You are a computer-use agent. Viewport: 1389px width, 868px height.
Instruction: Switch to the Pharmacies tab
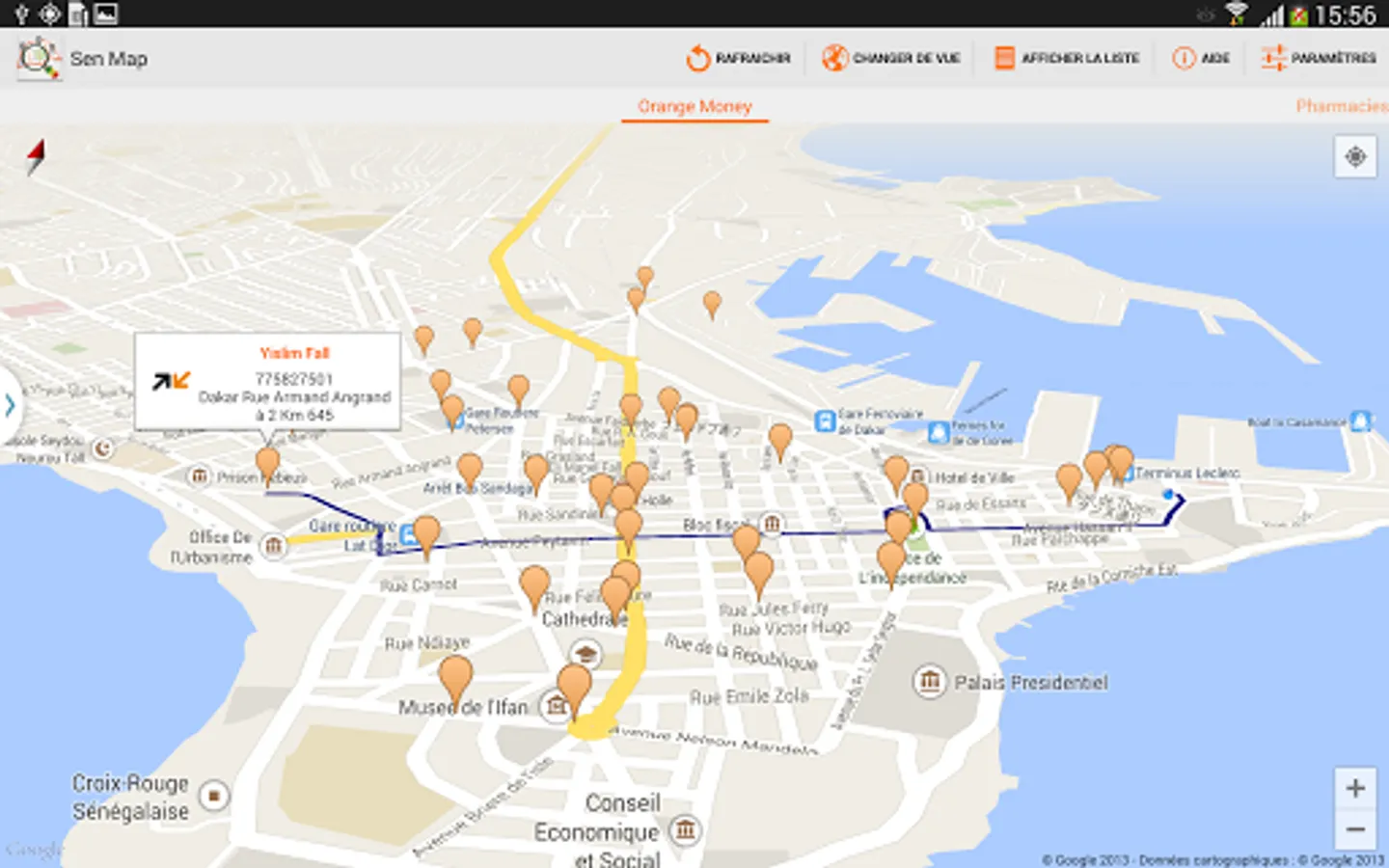[1342, 106]
